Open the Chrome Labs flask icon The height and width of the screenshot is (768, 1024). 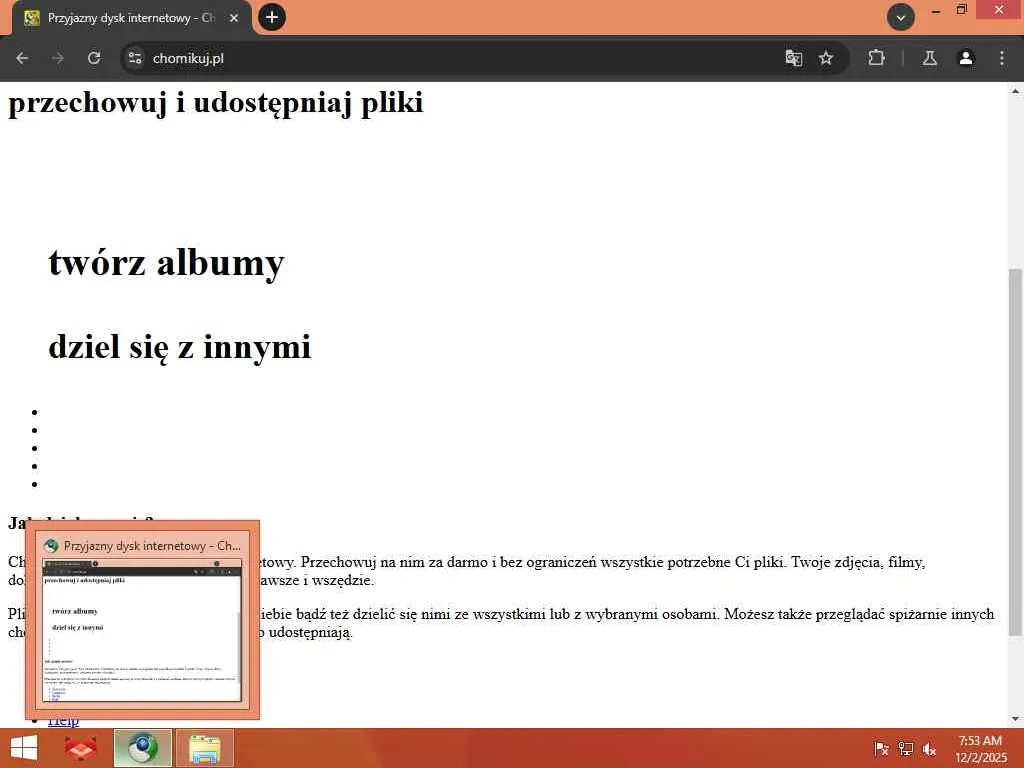tap(930, 58)
